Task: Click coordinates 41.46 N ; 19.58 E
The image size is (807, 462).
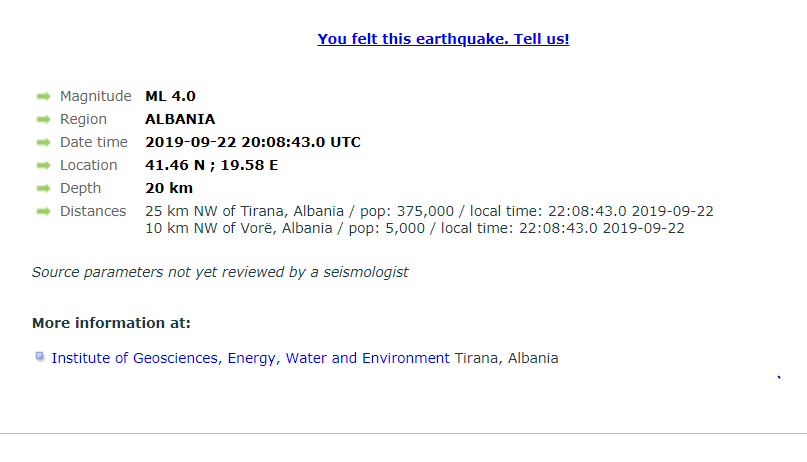Action: coord(212,165)
